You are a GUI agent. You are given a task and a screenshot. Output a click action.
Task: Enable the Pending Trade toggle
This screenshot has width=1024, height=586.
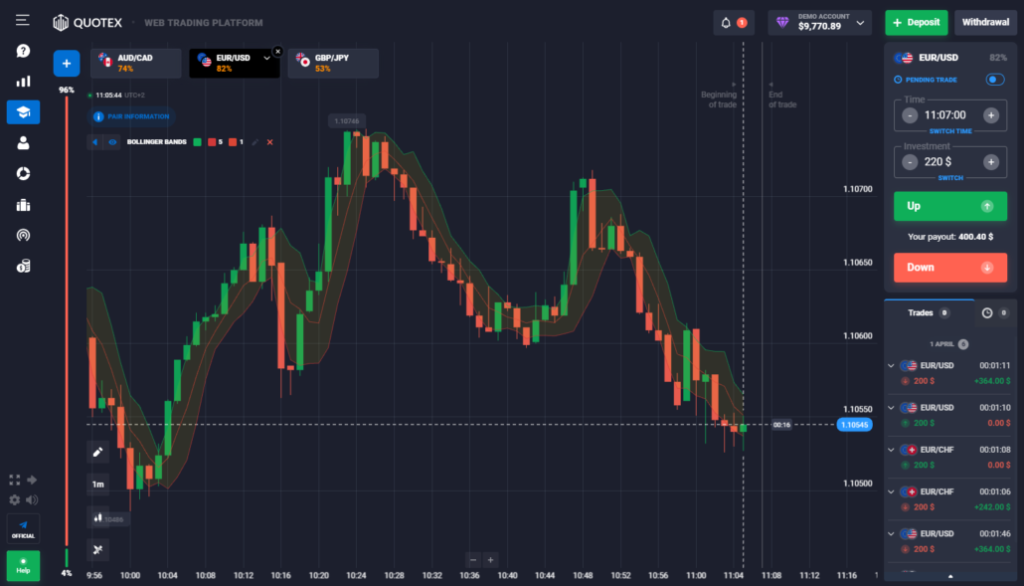tap(996, 80)
